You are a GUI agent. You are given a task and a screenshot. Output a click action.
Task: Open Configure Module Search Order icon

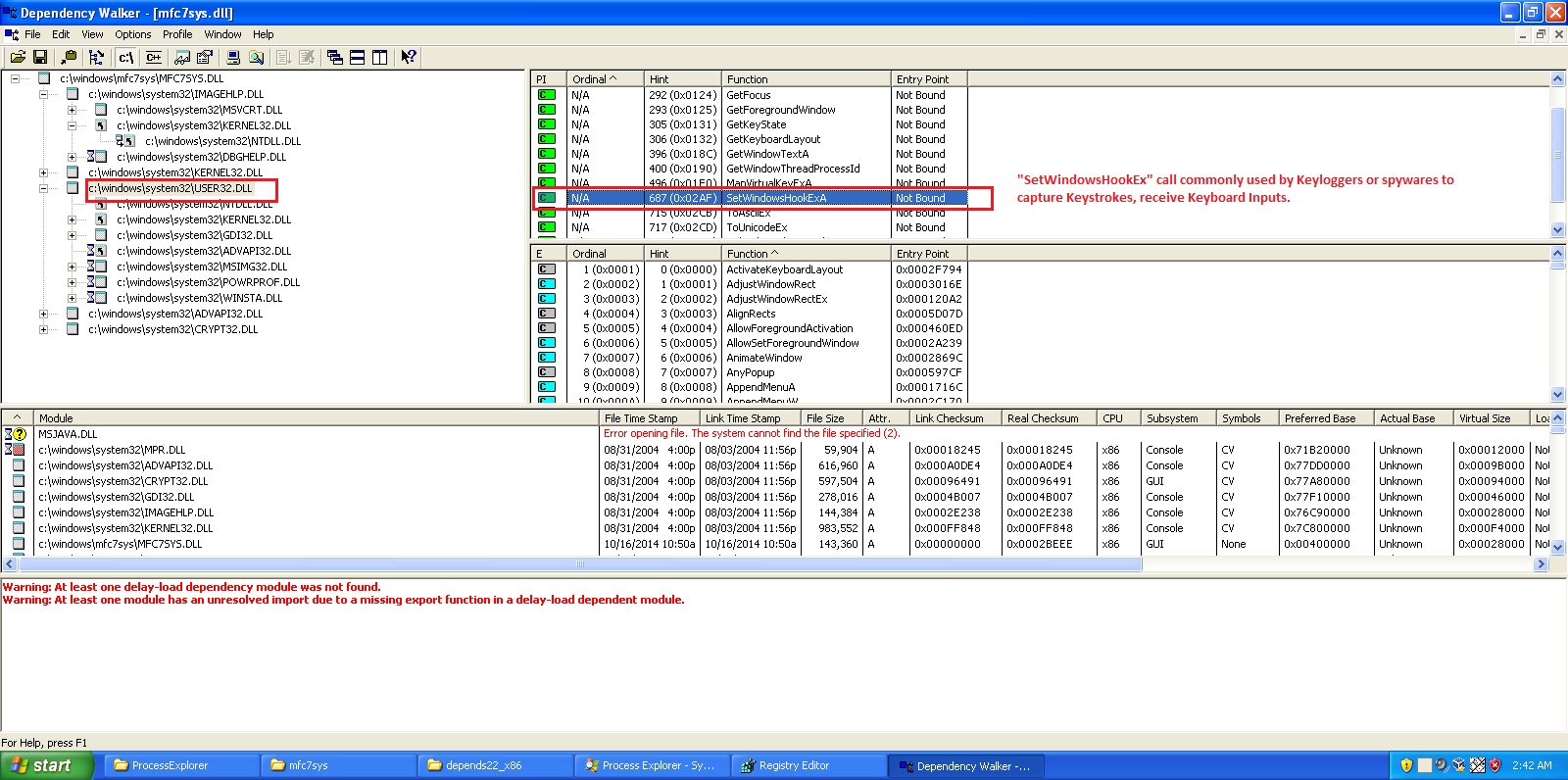(x=256, y=58)
